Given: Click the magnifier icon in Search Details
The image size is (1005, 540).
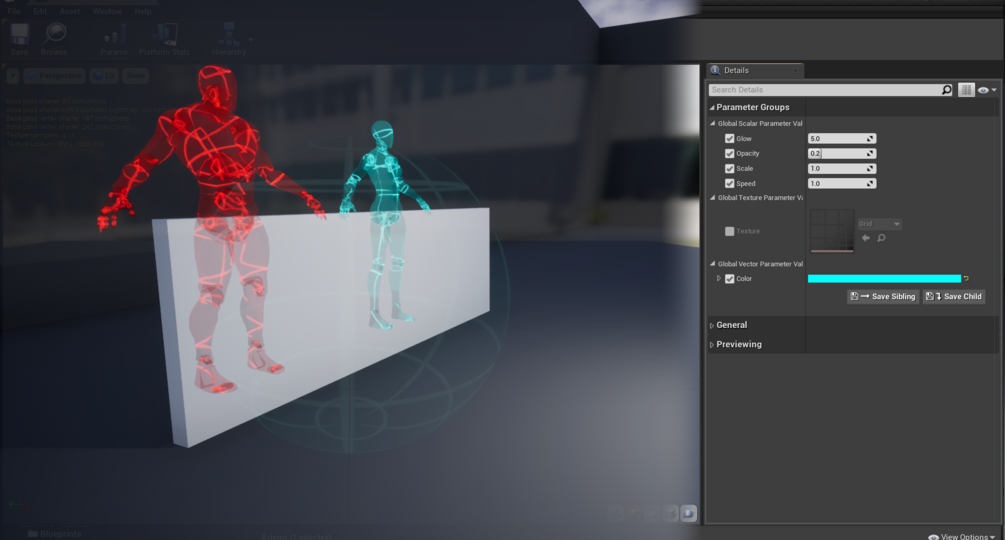Looking at the screenshot, I should [946, 90].
